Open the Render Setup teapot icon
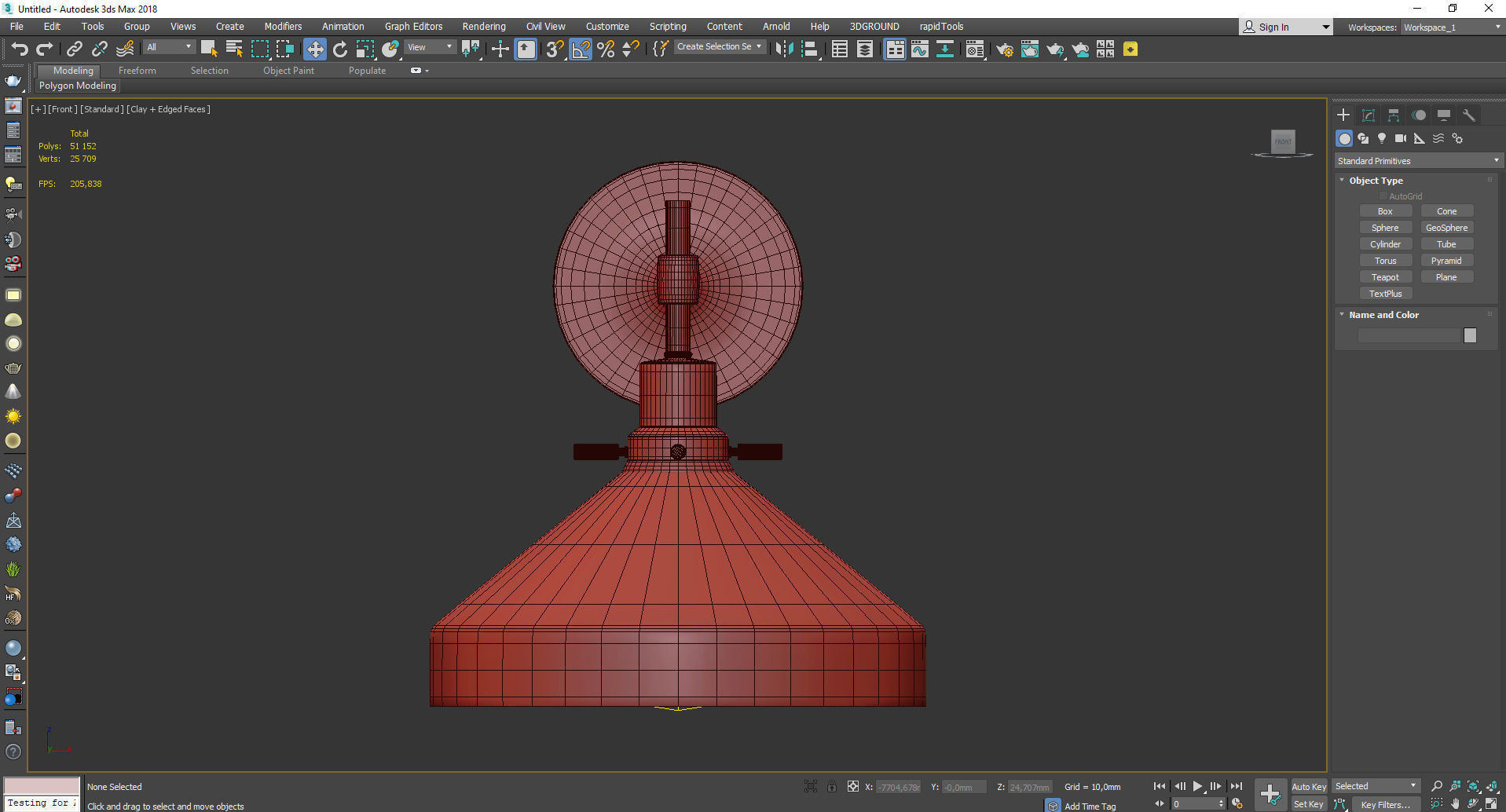 coord(1004,49)
